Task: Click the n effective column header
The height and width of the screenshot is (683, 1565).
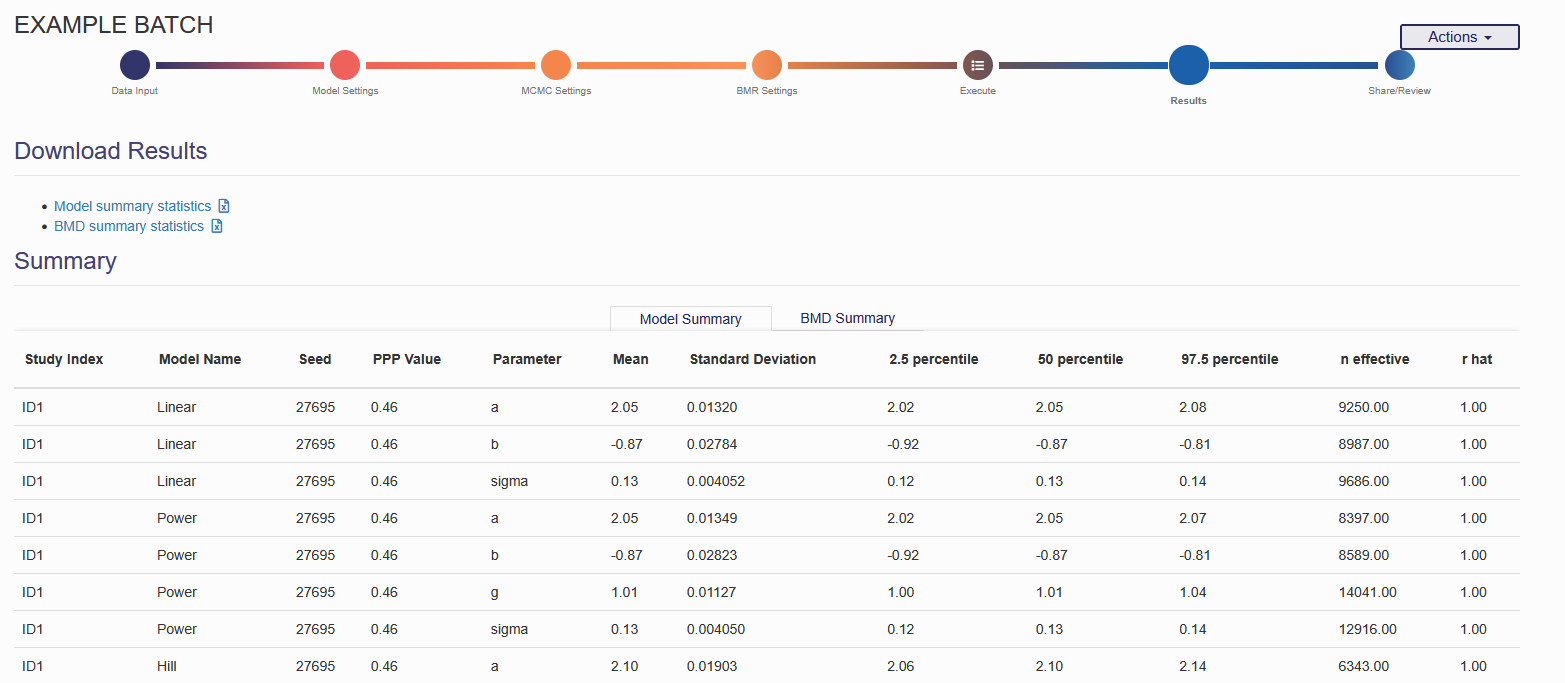Action: tap(1374, 359)
